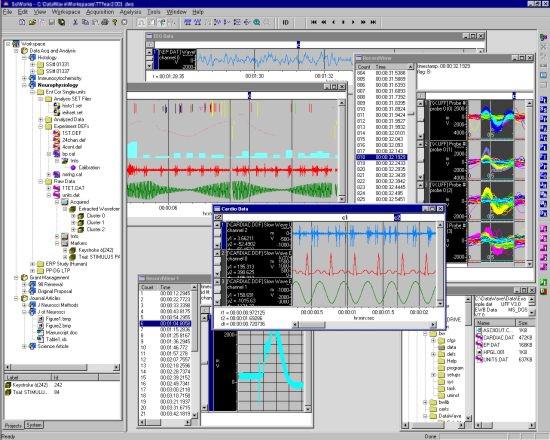This screenshot has width=550, height=440.
Task: Click the Name column header in file list
Action: 495,323
